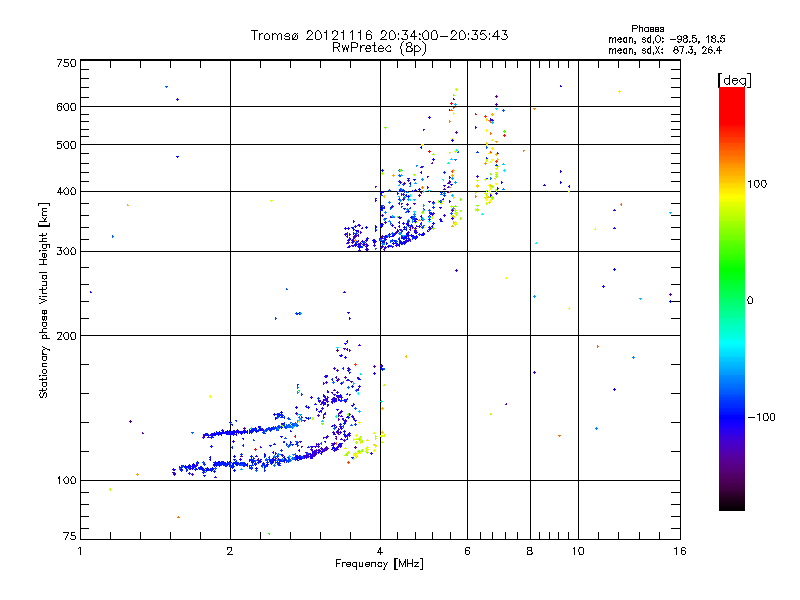800x600 pixels.
Task: Click the '[deg]' colorbar unit label
Action: [734, 81]
